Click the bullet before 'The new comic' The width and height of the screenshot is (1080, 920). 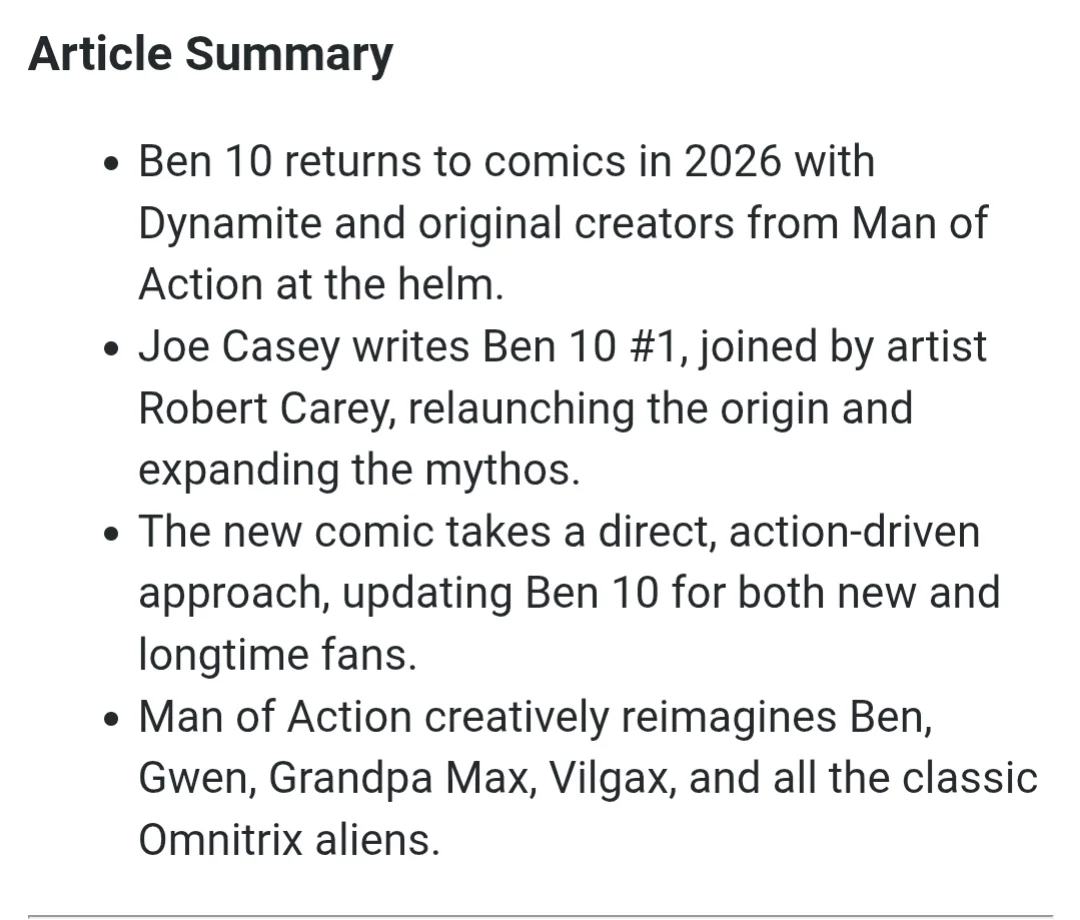(x=113, y=535)
